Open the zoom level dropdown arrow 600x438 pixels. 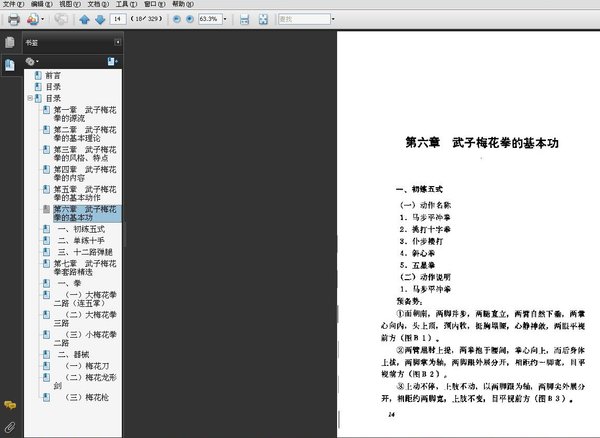click(225, 19)
